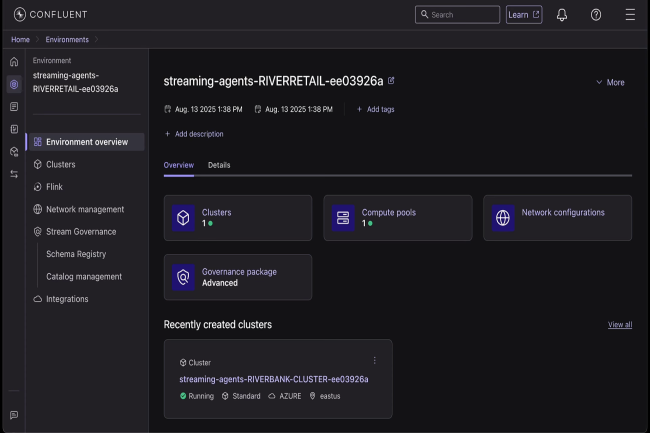Switch to the Details tab

coord(219,165)
